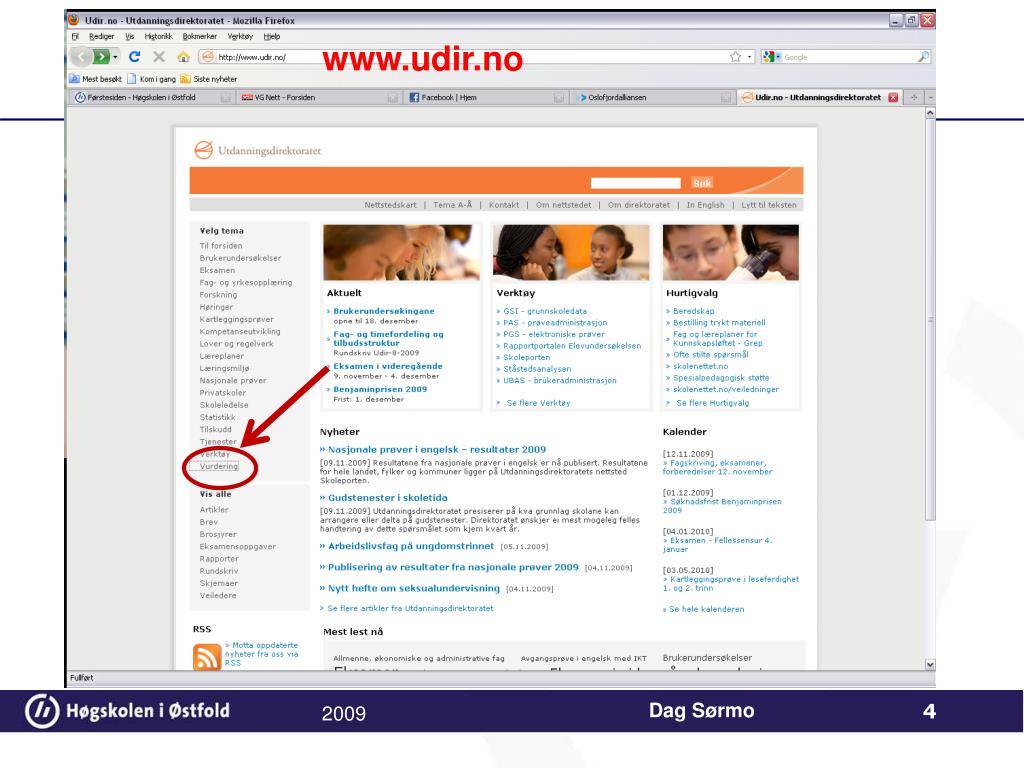Viewport: 1024px width, 768px height.
Task: Click the Hurtigvalg microscope photo
Action: (731, 252)
